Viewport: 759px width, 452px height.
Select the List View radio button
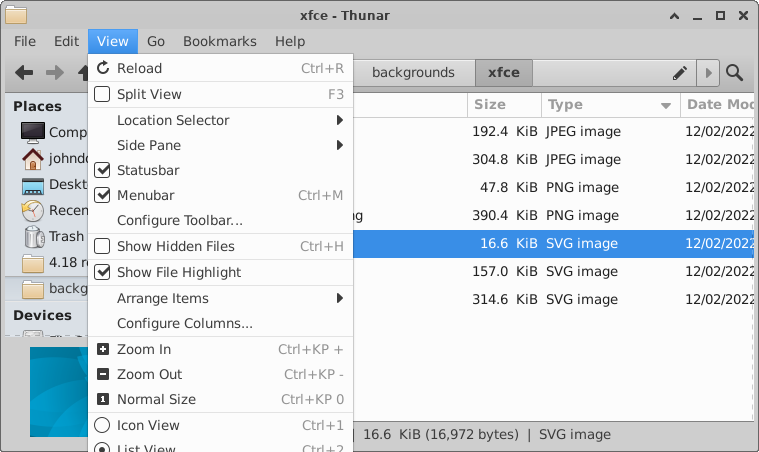pyautogui.click(x=102, y=448)
